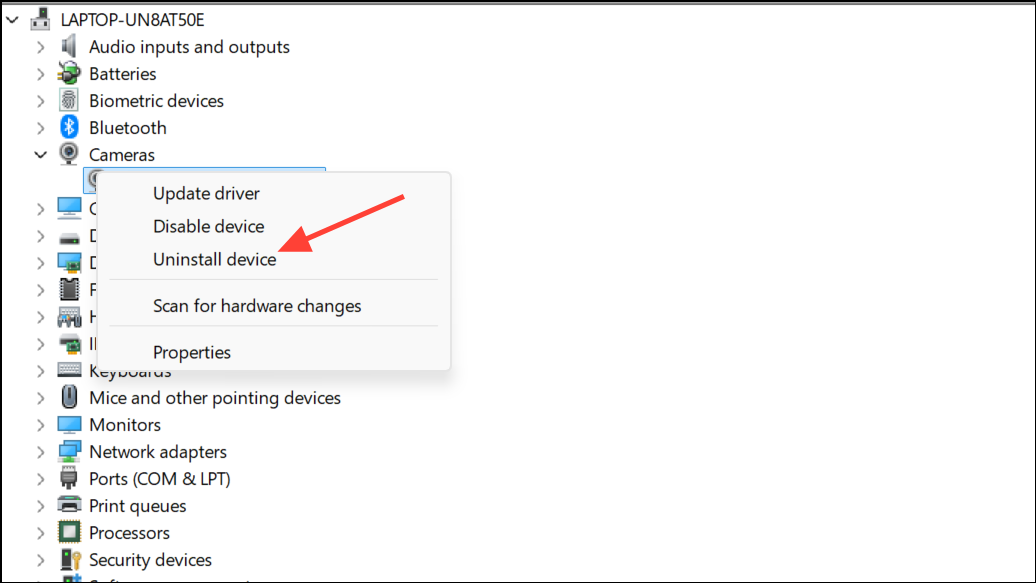Click Scan for hardware changes

[x=257, y=305]
